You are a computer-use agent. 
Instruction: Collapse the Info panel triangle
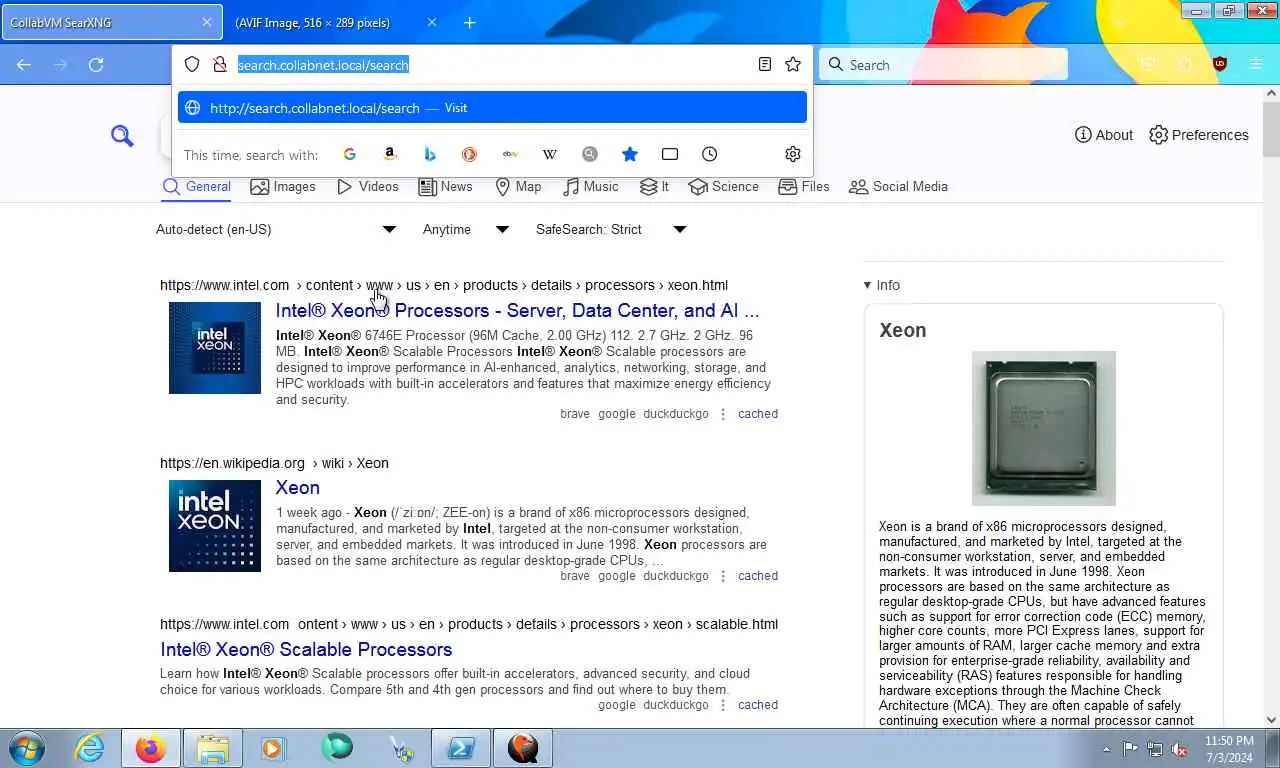click(867, 285)
